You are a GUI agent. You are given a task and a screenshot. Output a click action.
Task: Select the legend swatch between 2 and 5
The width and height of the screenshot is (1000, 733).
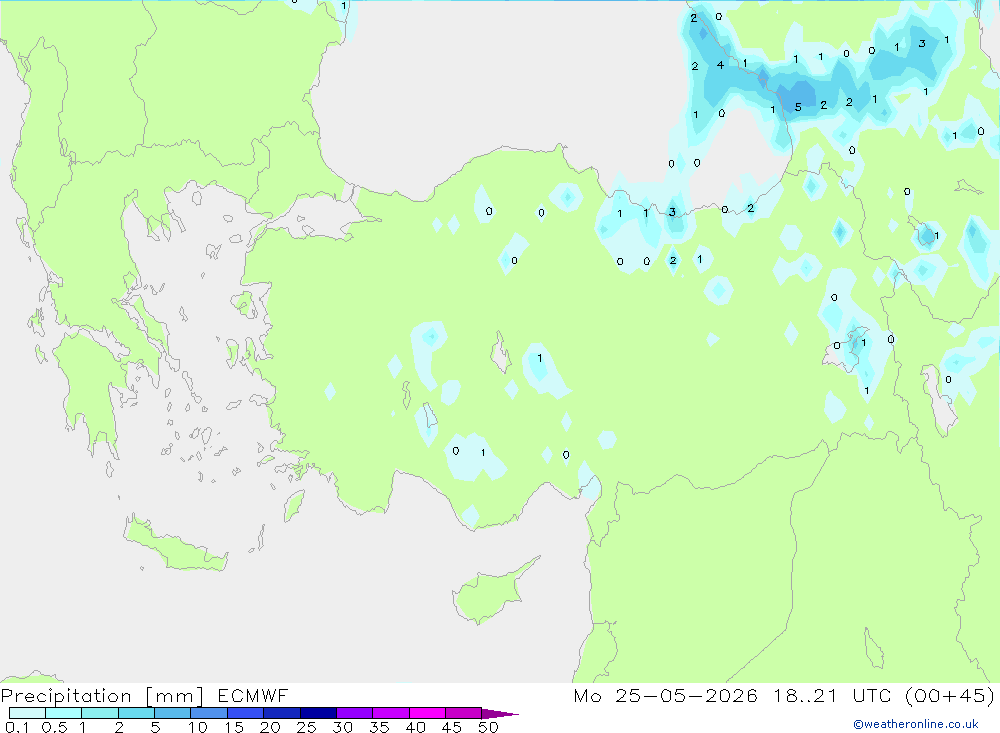click(136, 713)
